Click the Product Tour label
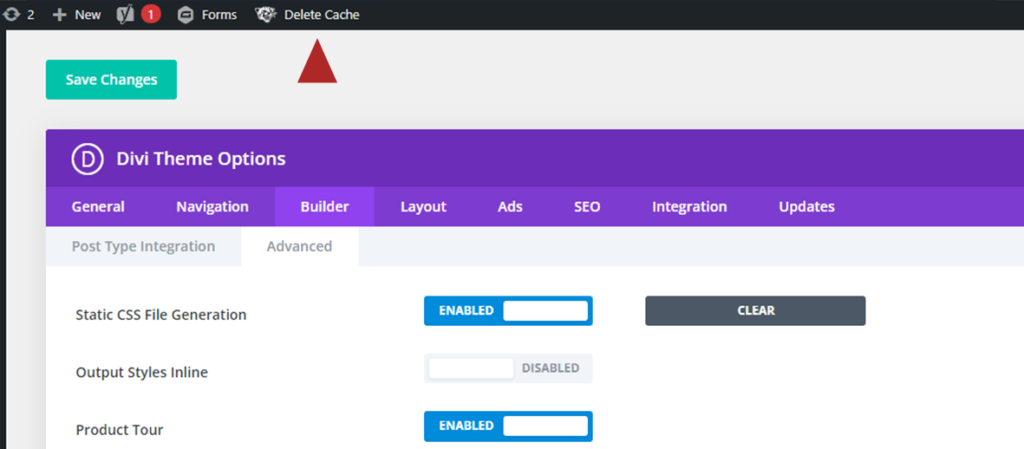 (x=120, y=430)
